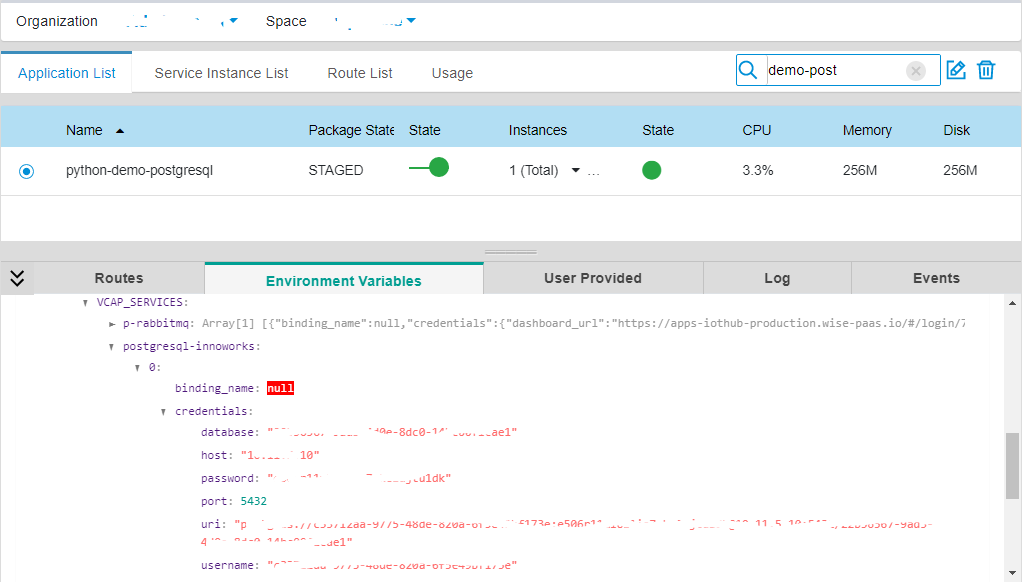Image resolution: width=1022 pixels, height=582 pixels.
Task: Click the ellipsis next to instances count
Action: [595, 172]
